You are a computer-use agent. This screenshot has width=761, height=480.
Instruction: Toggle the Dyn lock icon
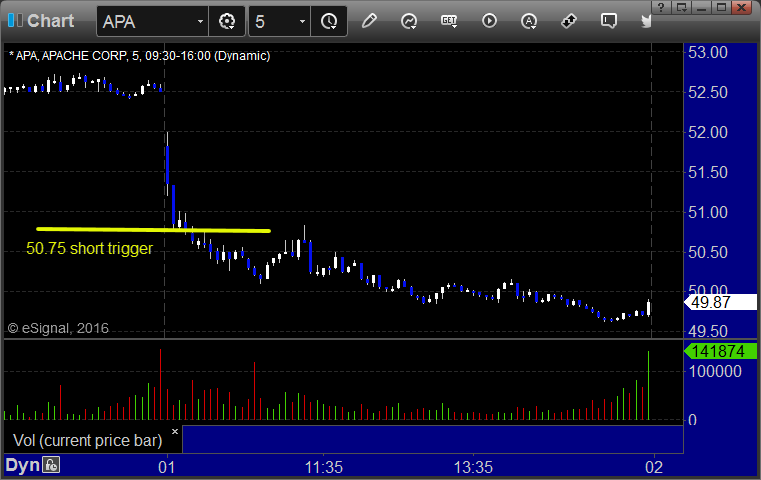point(51,465)
